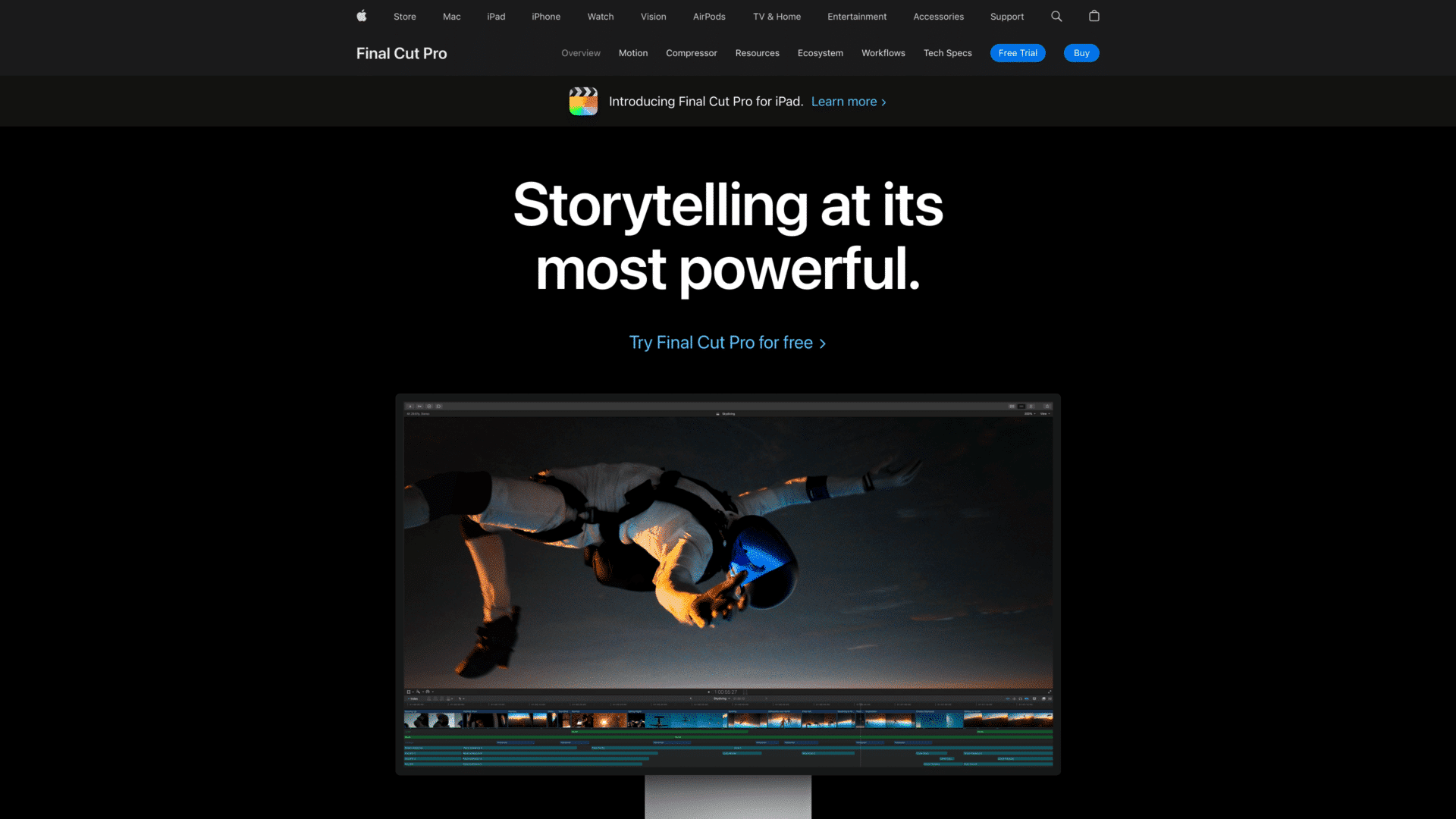Open the shopping bag icon
This screenshot has height=819, width=1456.
1094,16
